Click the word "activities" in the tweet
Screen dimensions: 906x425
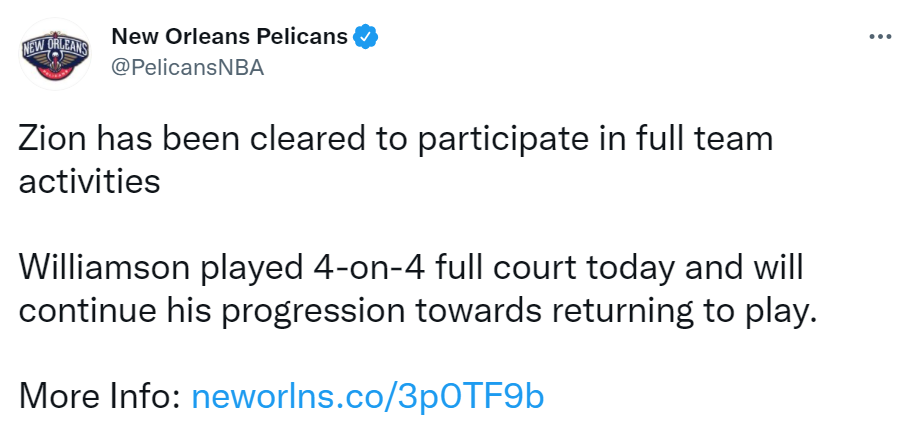(90, 182)
